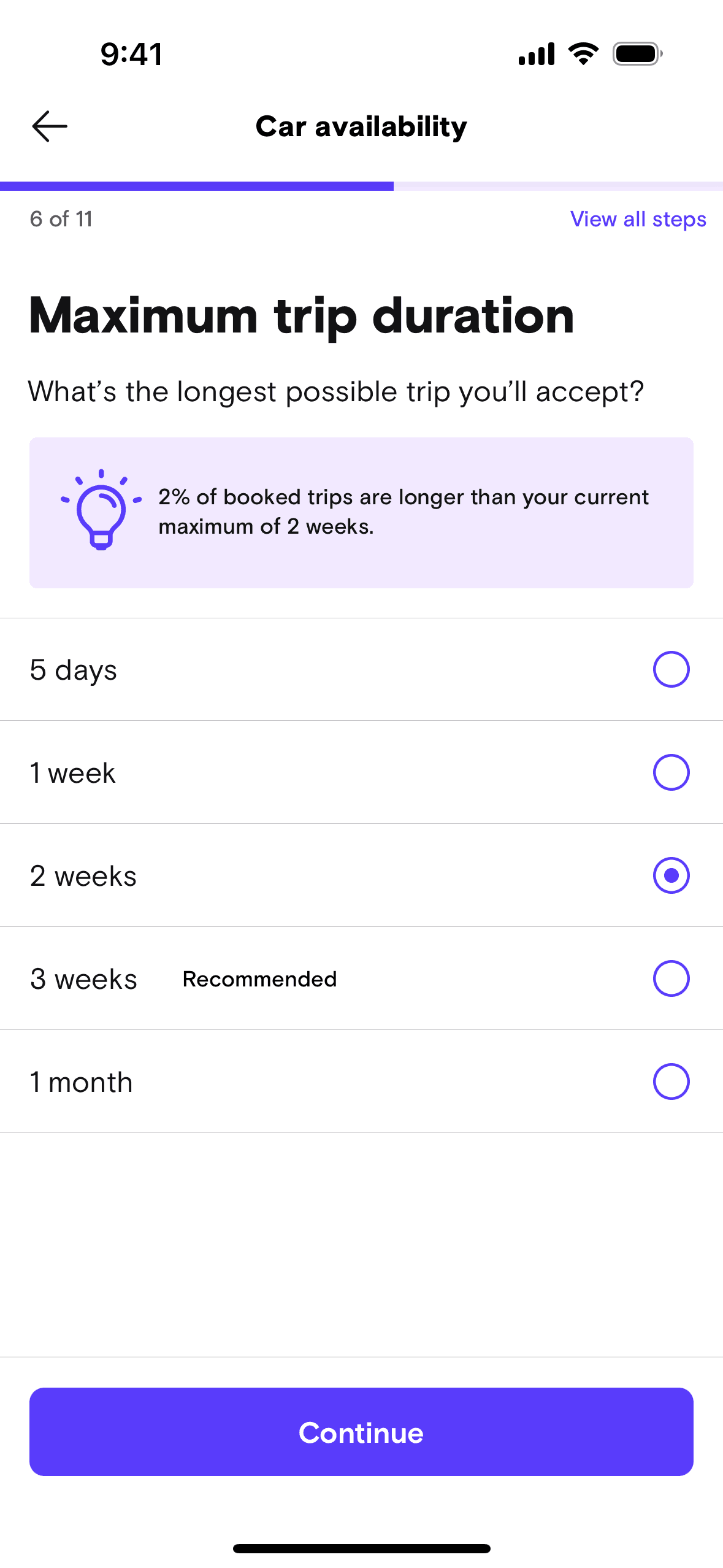Tap the booked trips tip banner text

pos(403,512)
